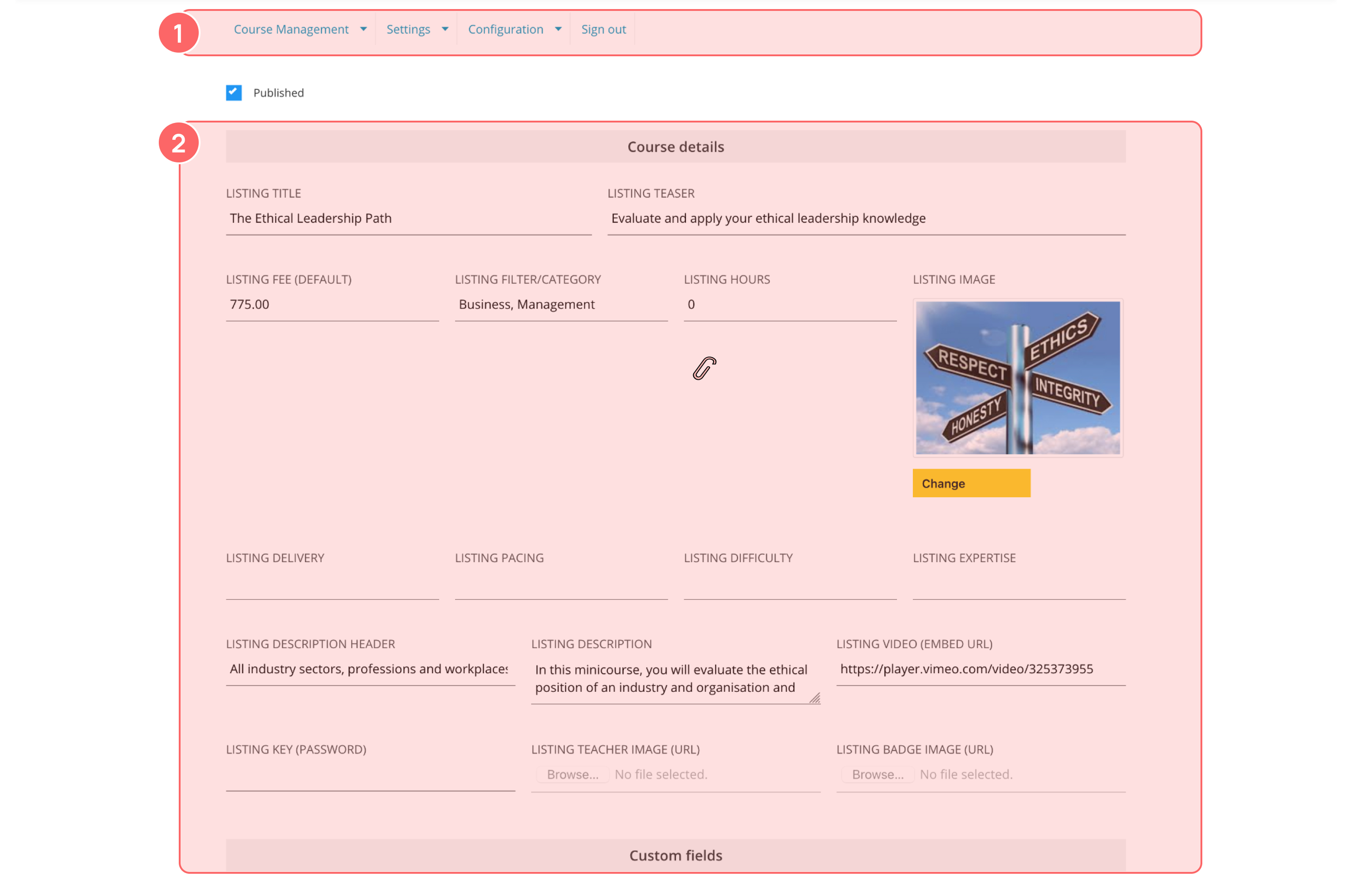Edit the Listing Title field
This screenshot has height=891, width=1372.
click(409, 218)
